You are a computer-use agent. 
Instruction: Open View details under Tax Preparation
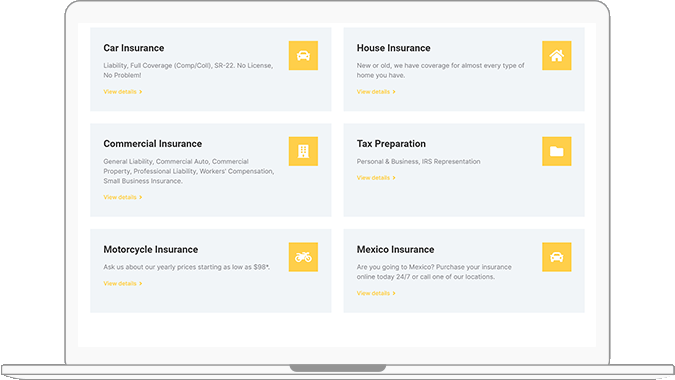[x=376, y=178]
